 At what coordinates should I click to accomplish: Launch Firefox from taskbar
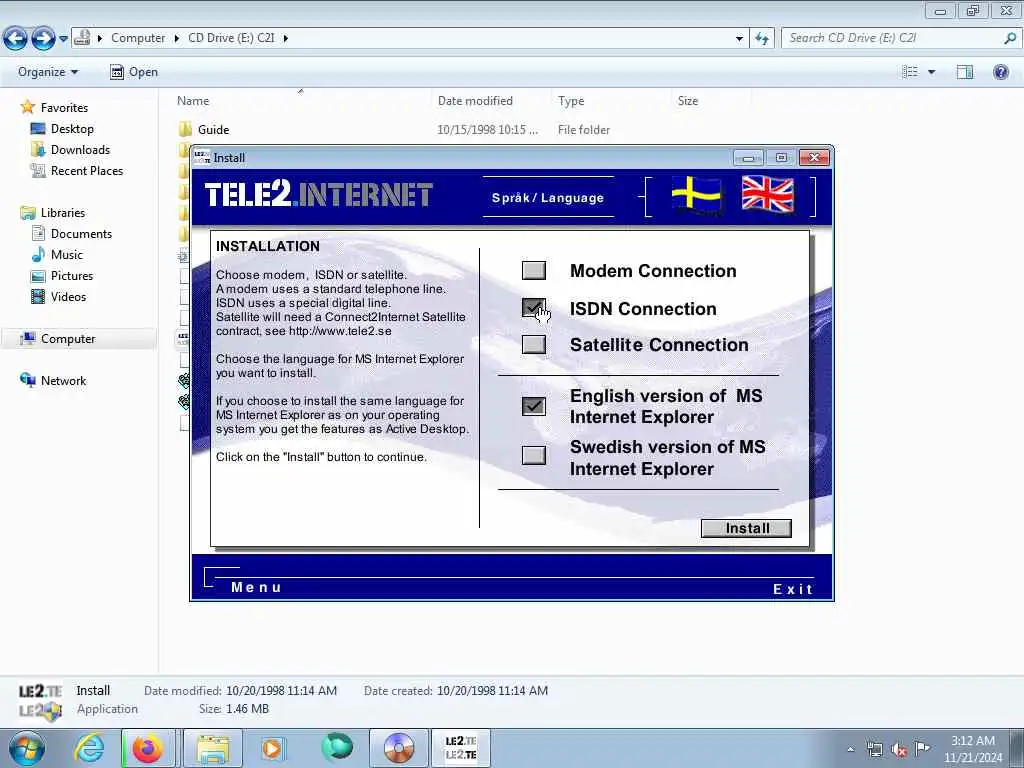click(148, 748)
